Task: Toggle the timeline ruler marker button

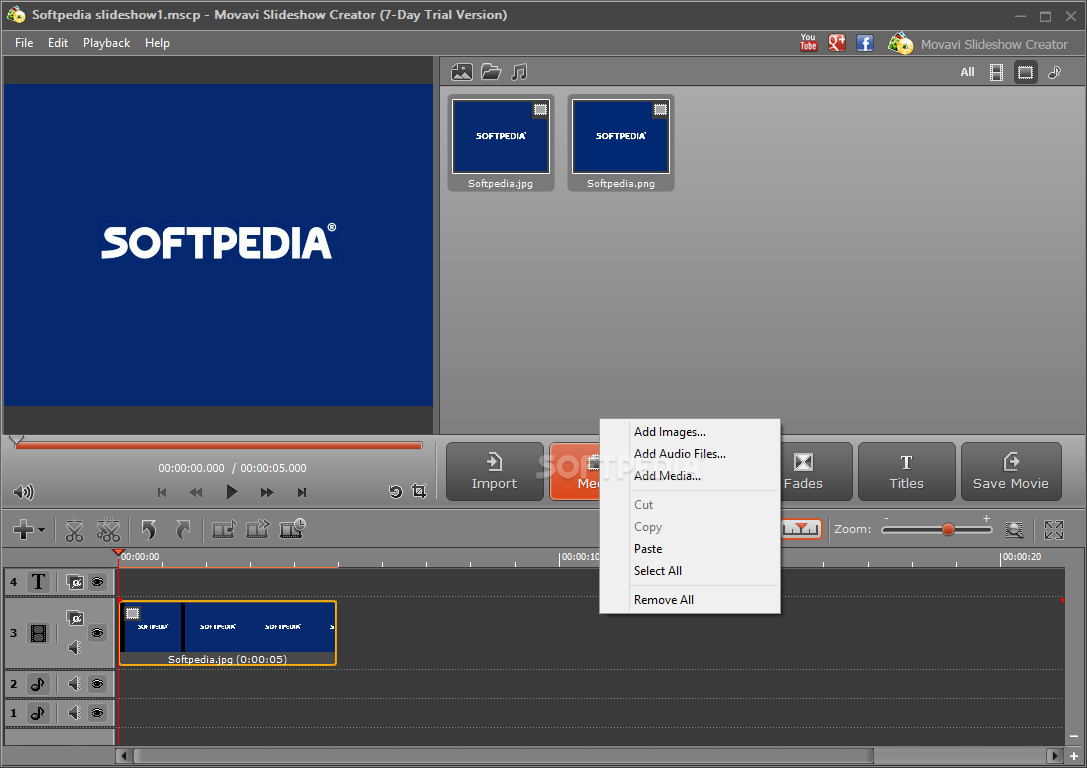Action: tap(801, 530)
